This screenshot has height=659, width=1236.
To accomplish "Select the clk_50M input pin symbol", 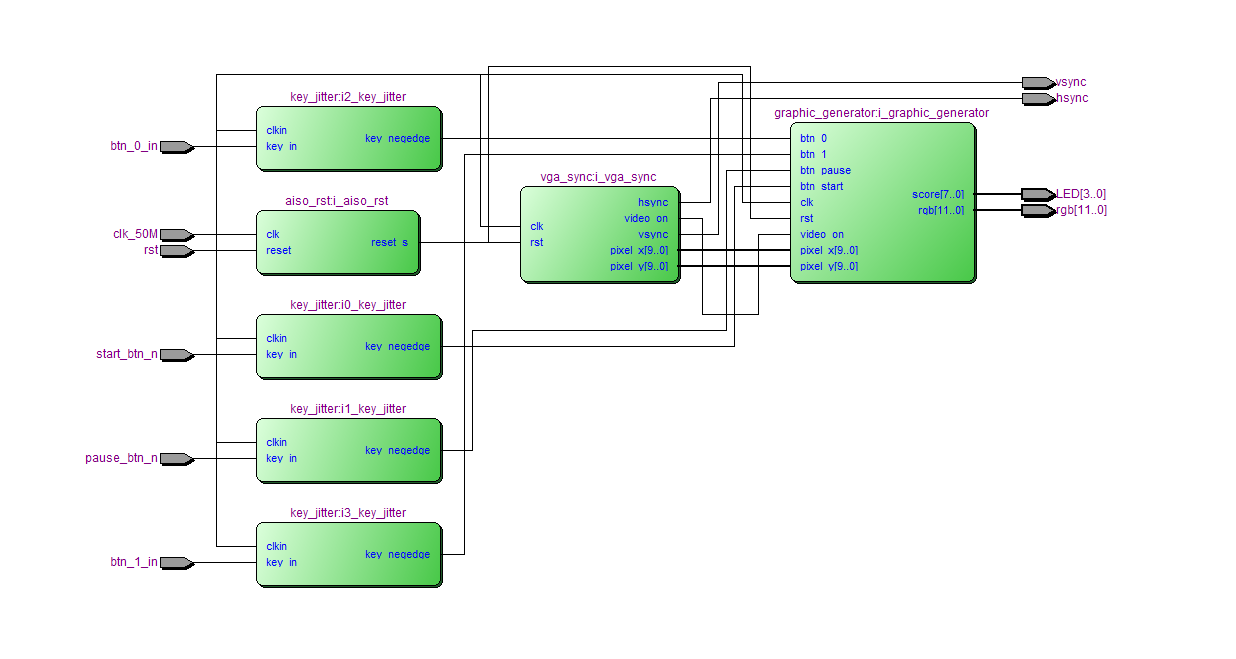I will pyautogui.click(x=176, y=234).
